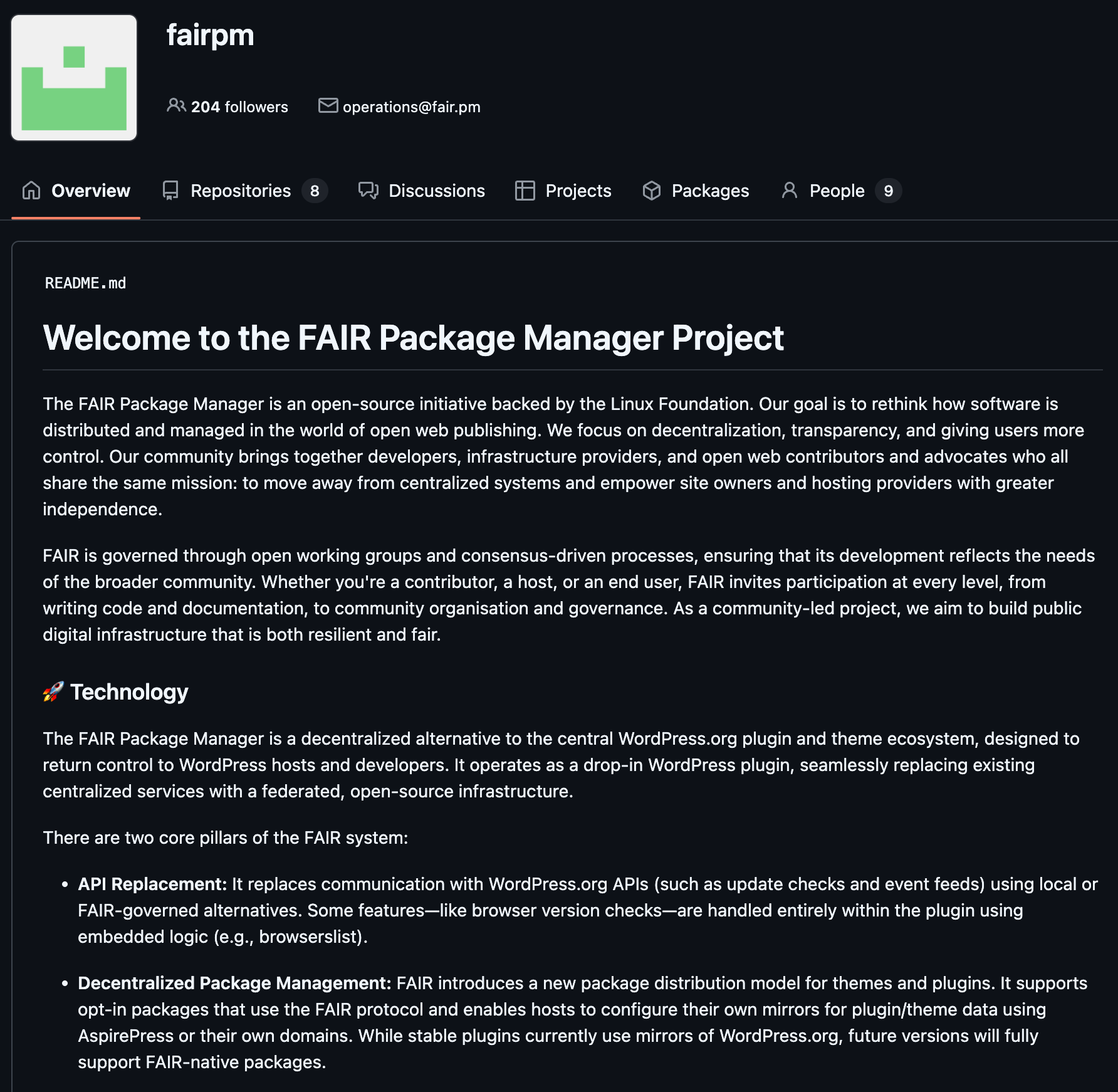Click the email envelope icon
Image resolution: width=1118 pixels, height=1092 pixels.
pyautogui.click(x=328, y=105)
